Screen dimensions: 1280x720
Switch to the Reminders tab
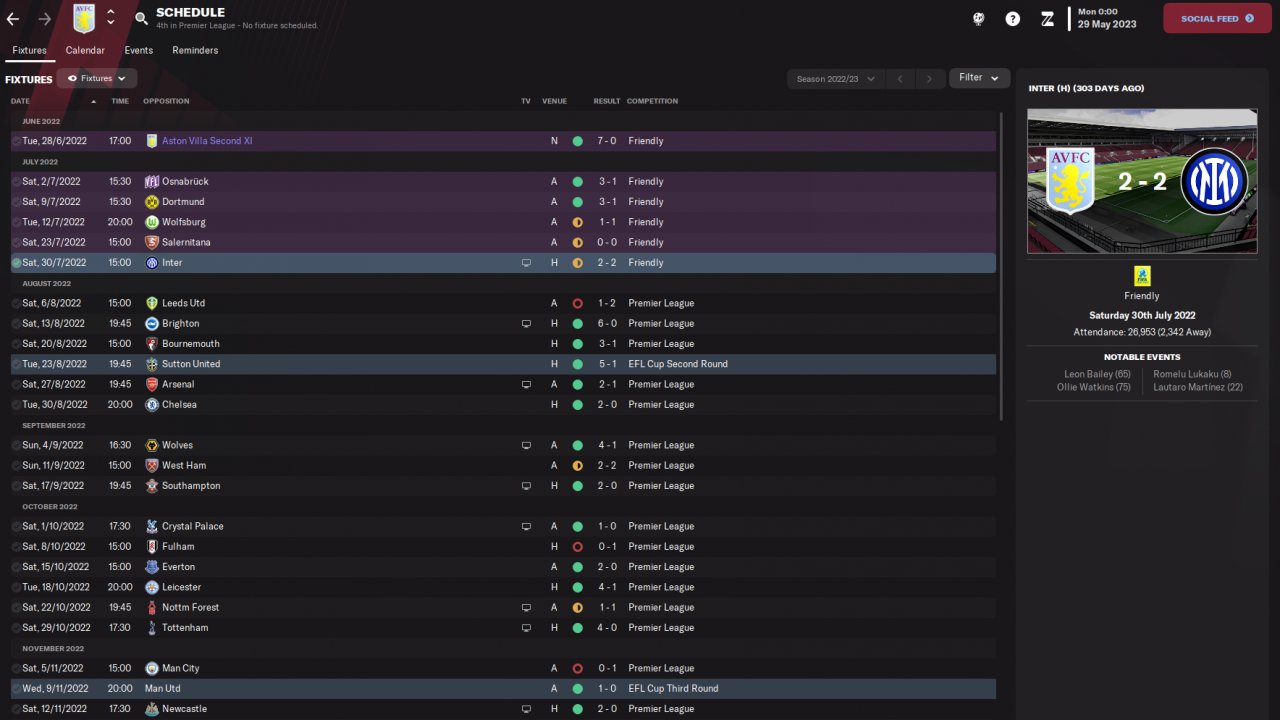tap(195, 50)
